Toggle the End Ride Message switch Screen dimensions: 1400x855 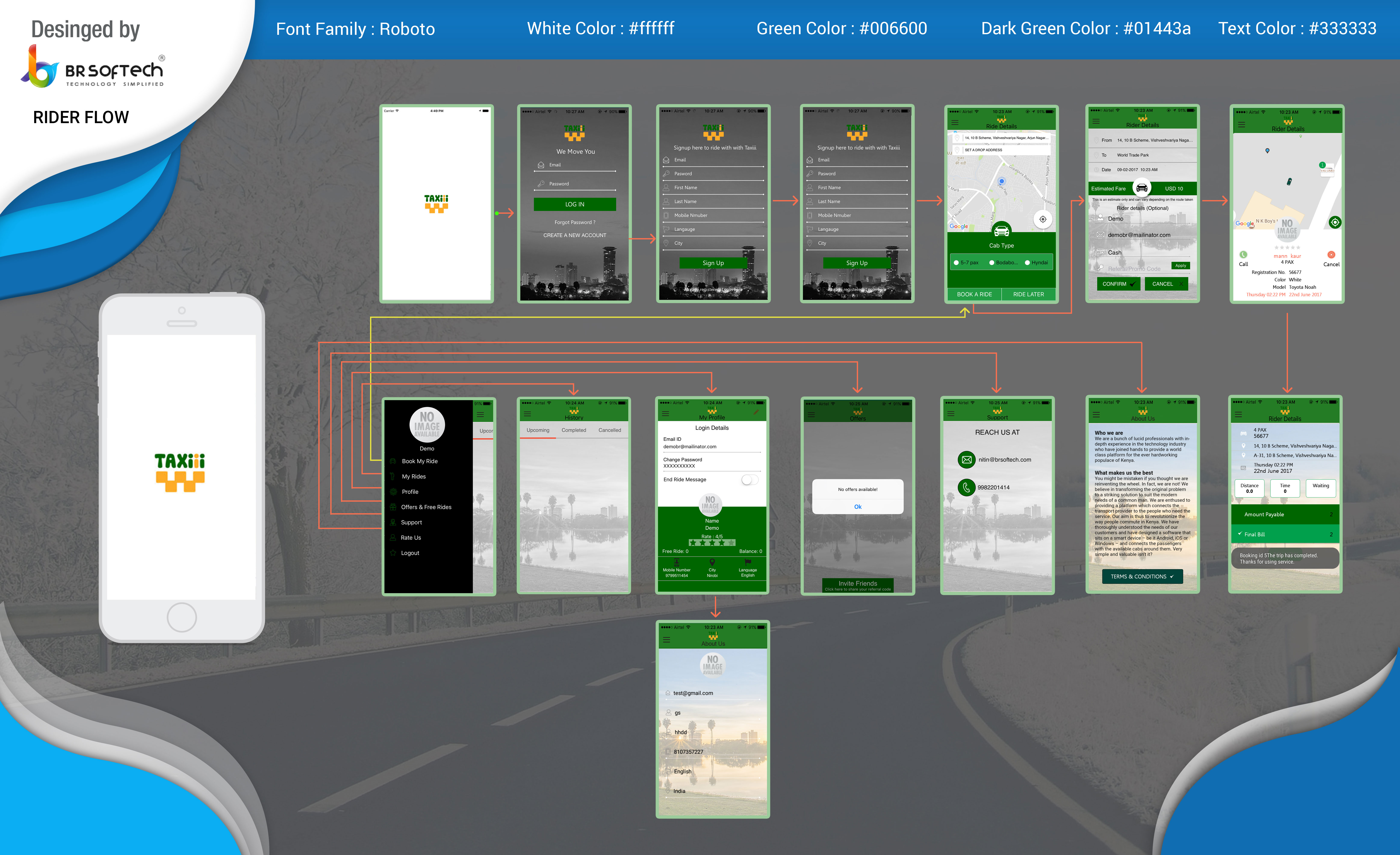(749, 480)
